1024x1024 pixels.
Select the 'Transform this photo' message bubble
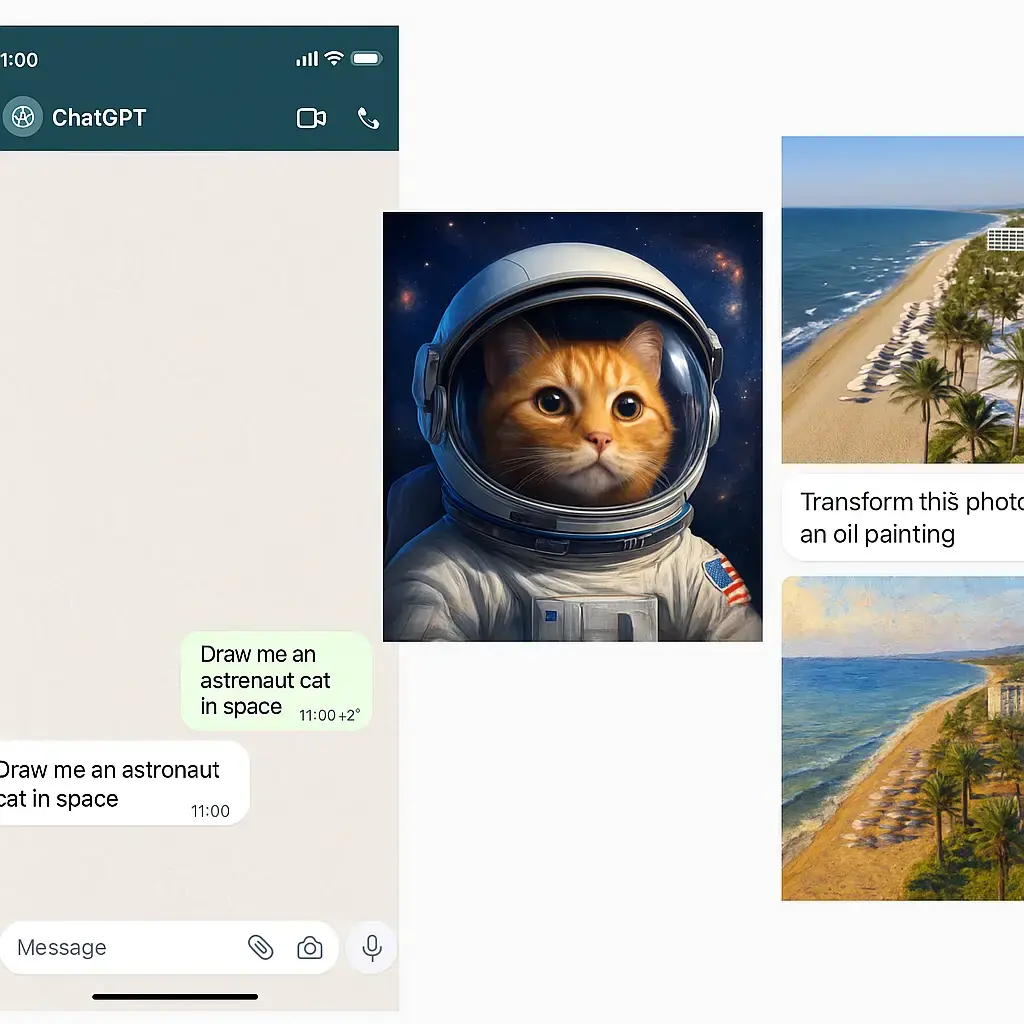pos(905,517)
